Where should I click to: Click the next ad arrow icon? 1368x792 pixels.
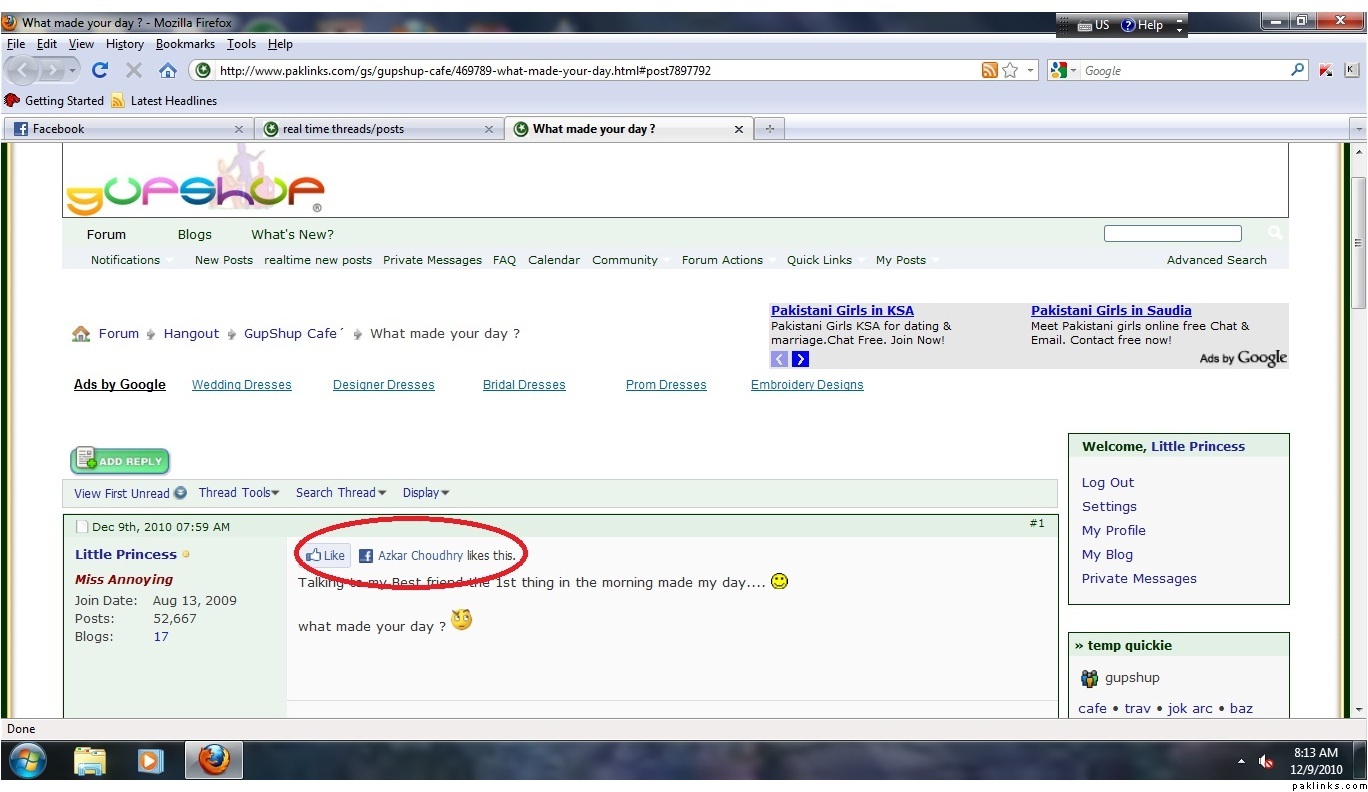coord(800,359)
